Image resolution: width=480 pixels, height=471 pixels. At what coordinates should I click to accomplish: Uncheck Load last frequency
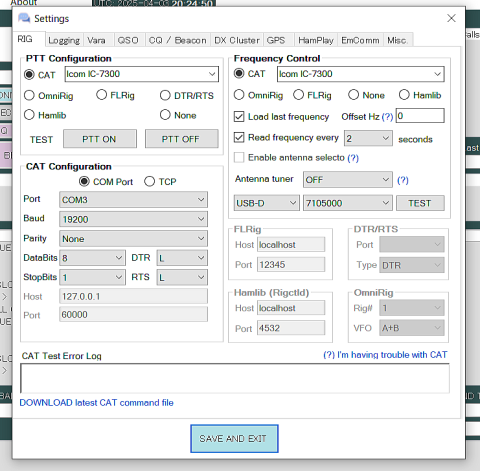pos(239,117)
